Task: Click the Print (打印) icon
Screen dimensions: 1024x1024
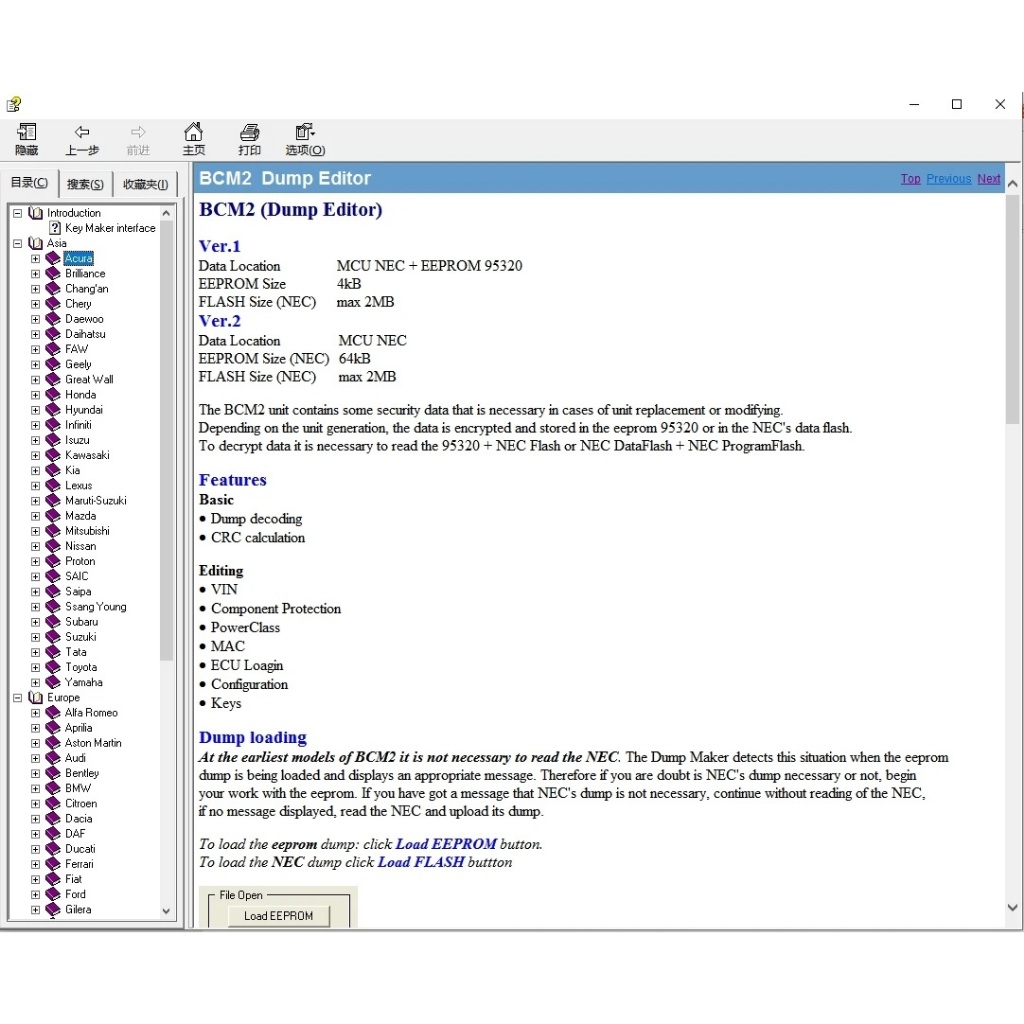Action: click(x=249, y=132)
